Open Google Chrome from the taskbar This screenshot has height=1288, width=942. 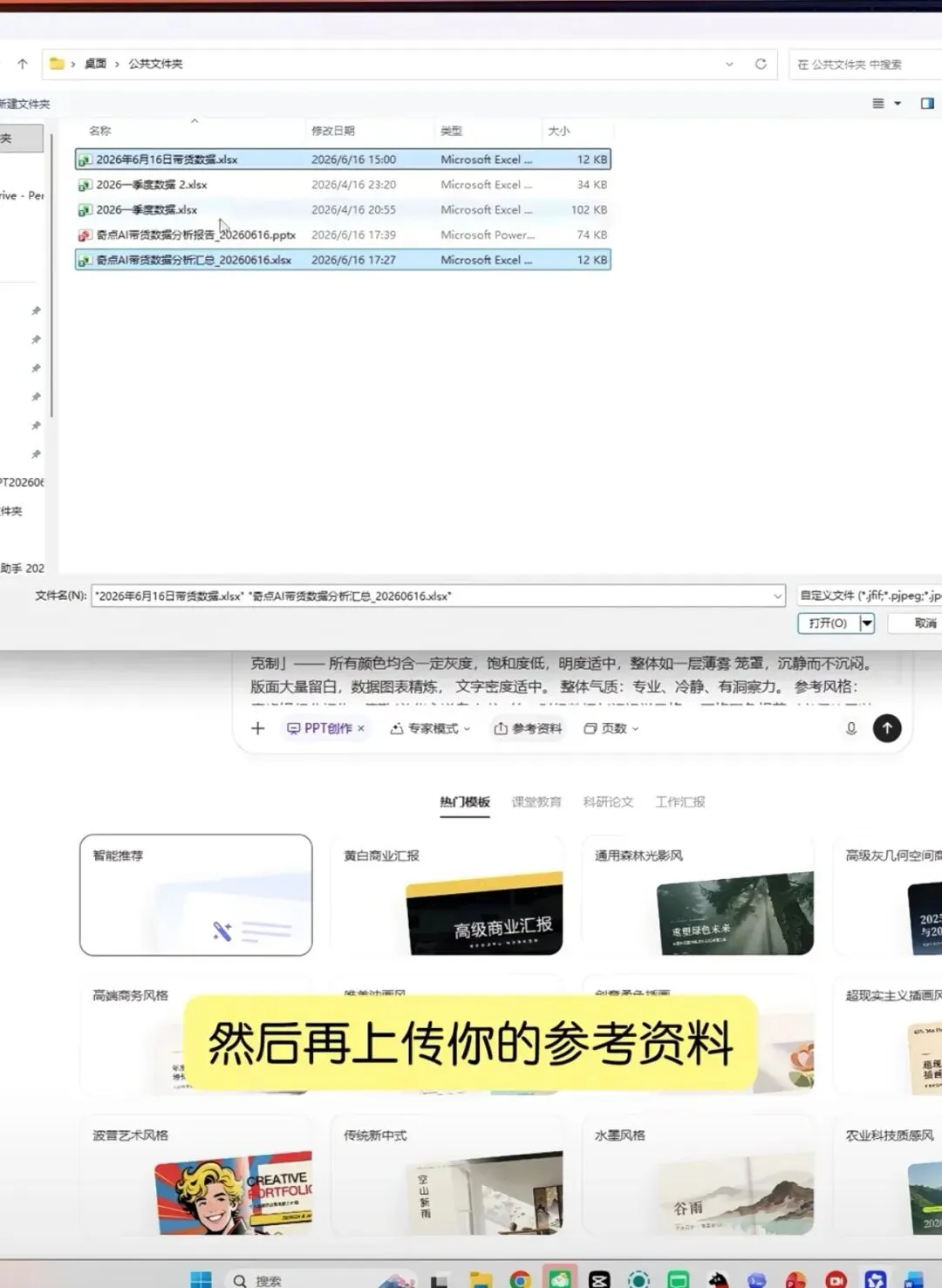pyautogui.click(x=520, y=1280)
